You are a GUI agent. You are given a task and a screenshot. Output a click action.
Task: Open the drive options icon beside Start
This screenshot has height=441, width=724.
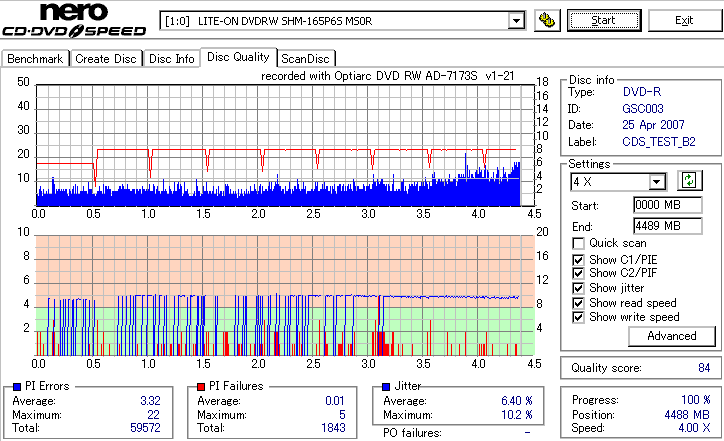coord(547,20)
